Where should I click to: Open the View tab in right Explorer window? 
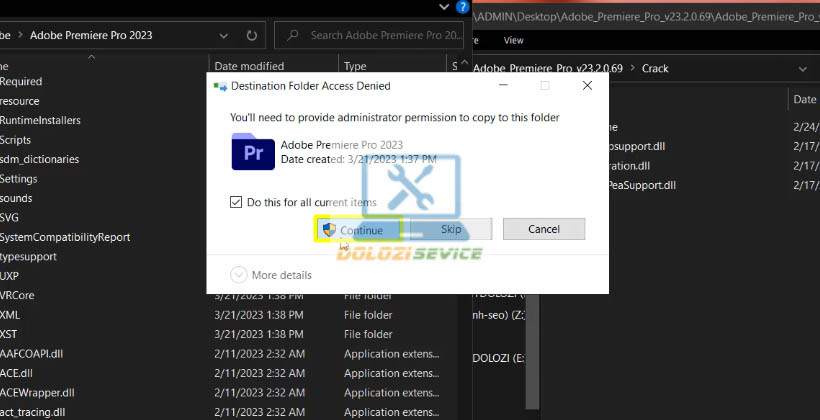pyautogui.click(x=514, y=41)
